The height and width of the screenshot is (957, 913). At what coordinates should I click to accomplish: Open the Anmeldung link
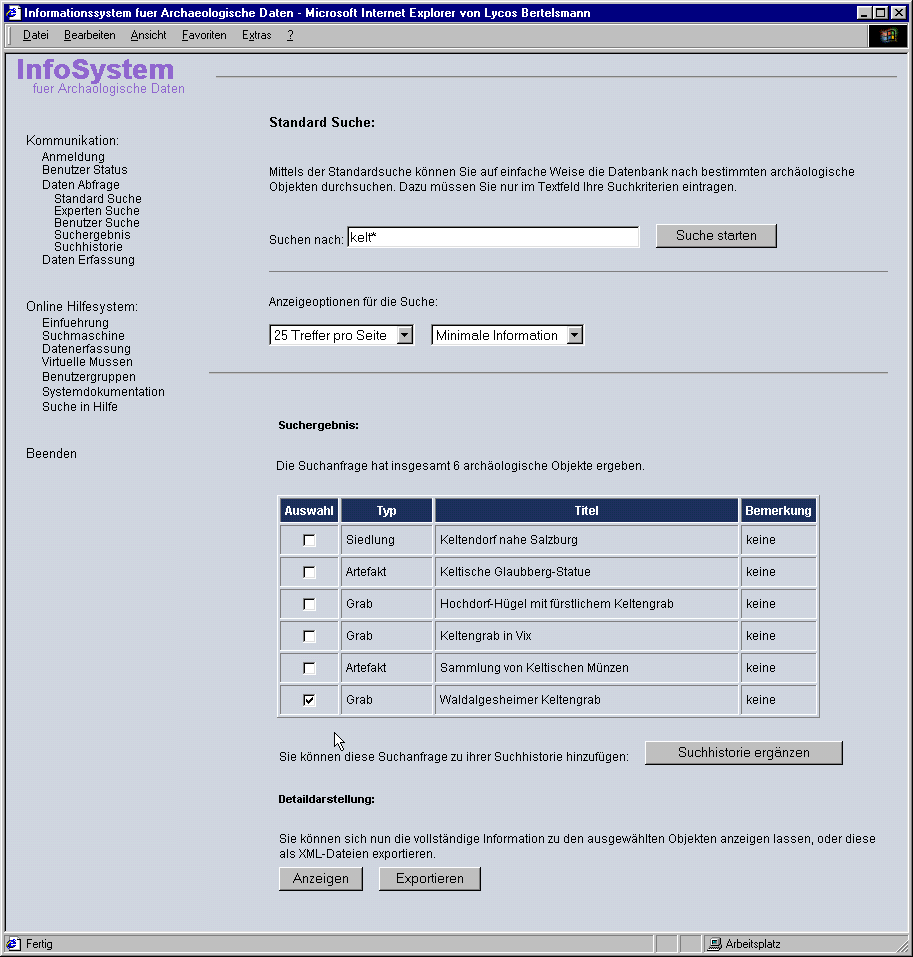[73, 157]
